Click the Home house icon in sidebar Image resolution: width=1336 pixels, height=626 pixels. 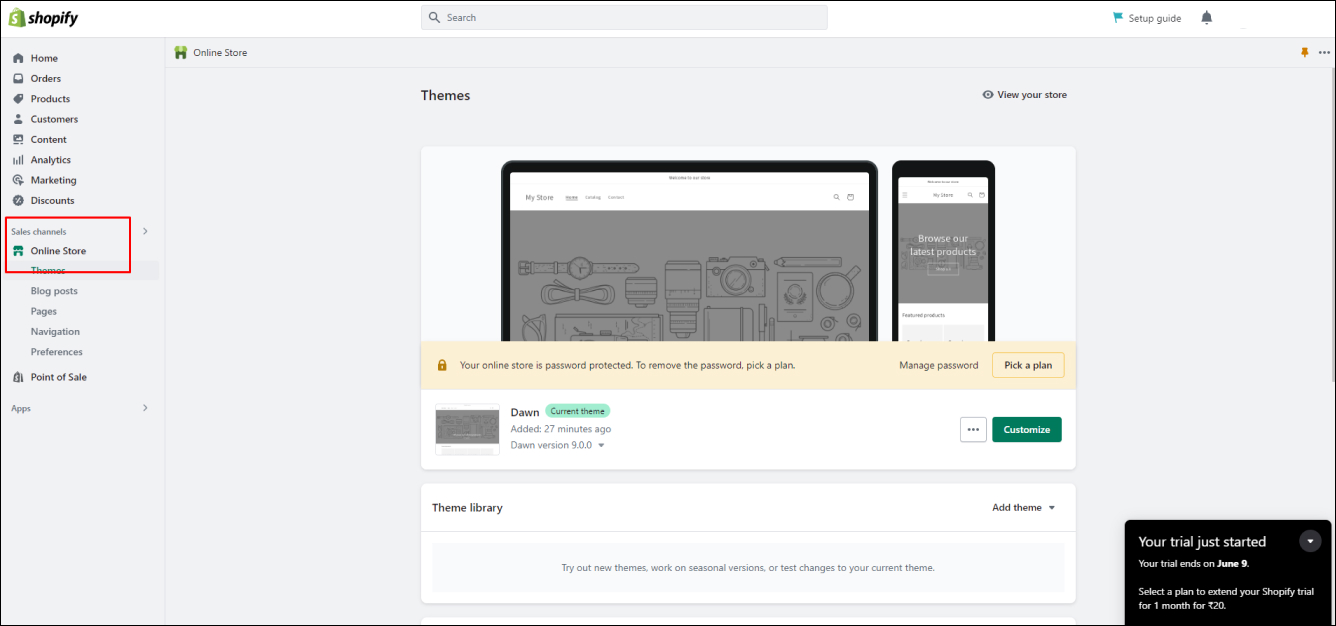pos(18,58)
